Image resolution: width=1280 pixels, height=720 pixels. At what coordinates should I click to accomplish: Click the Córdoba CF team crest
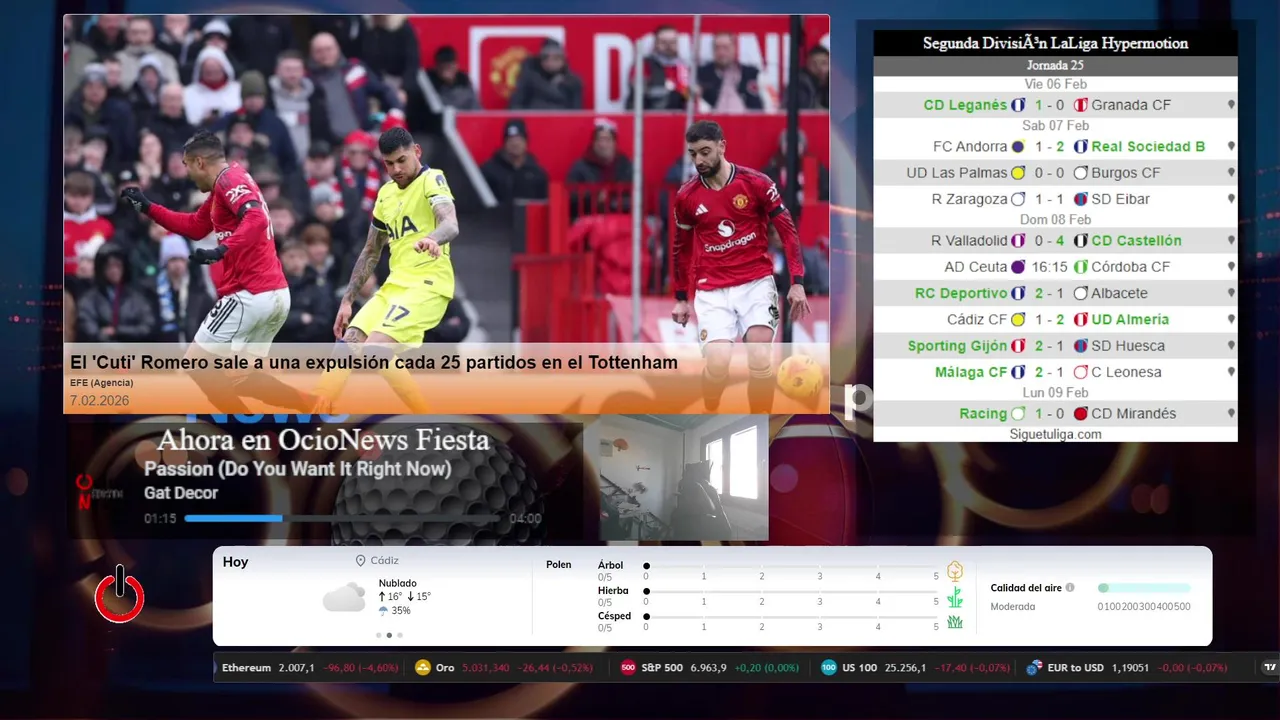(1081, 267)
